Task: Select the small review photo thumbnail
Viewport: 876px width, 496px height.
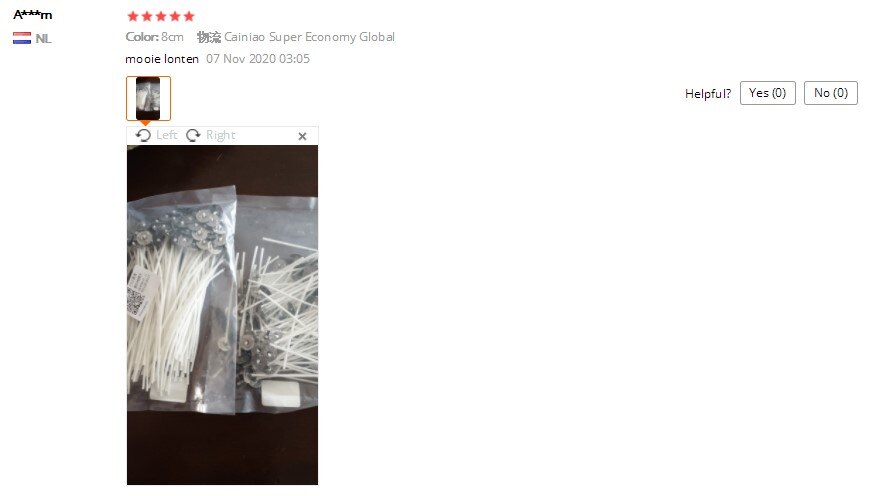Action: (x=148, y=98)
